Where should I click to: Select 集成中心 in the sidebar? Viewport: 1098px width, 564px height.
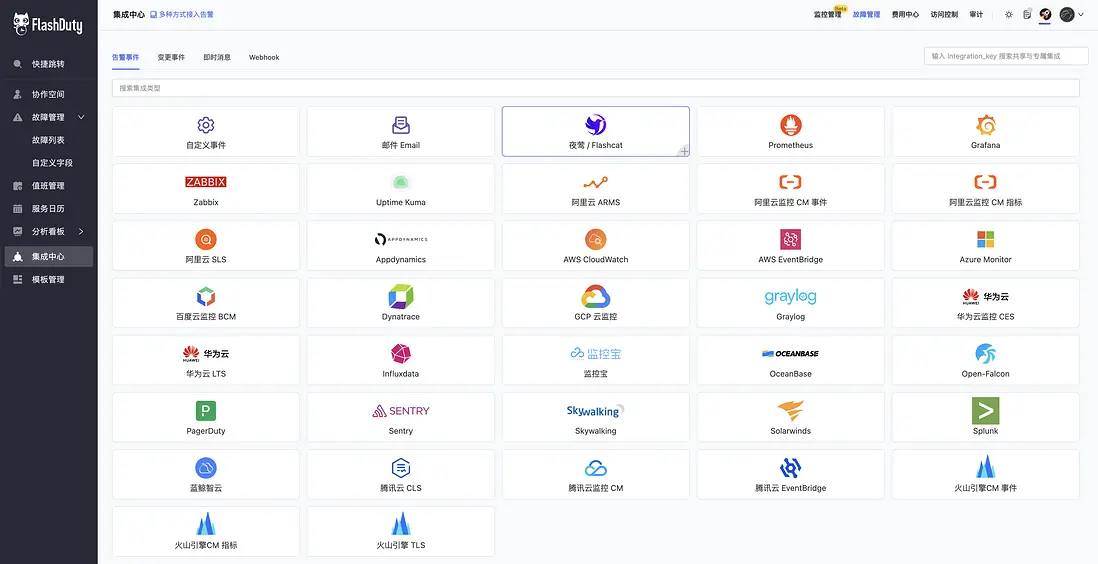click(48, 256)
